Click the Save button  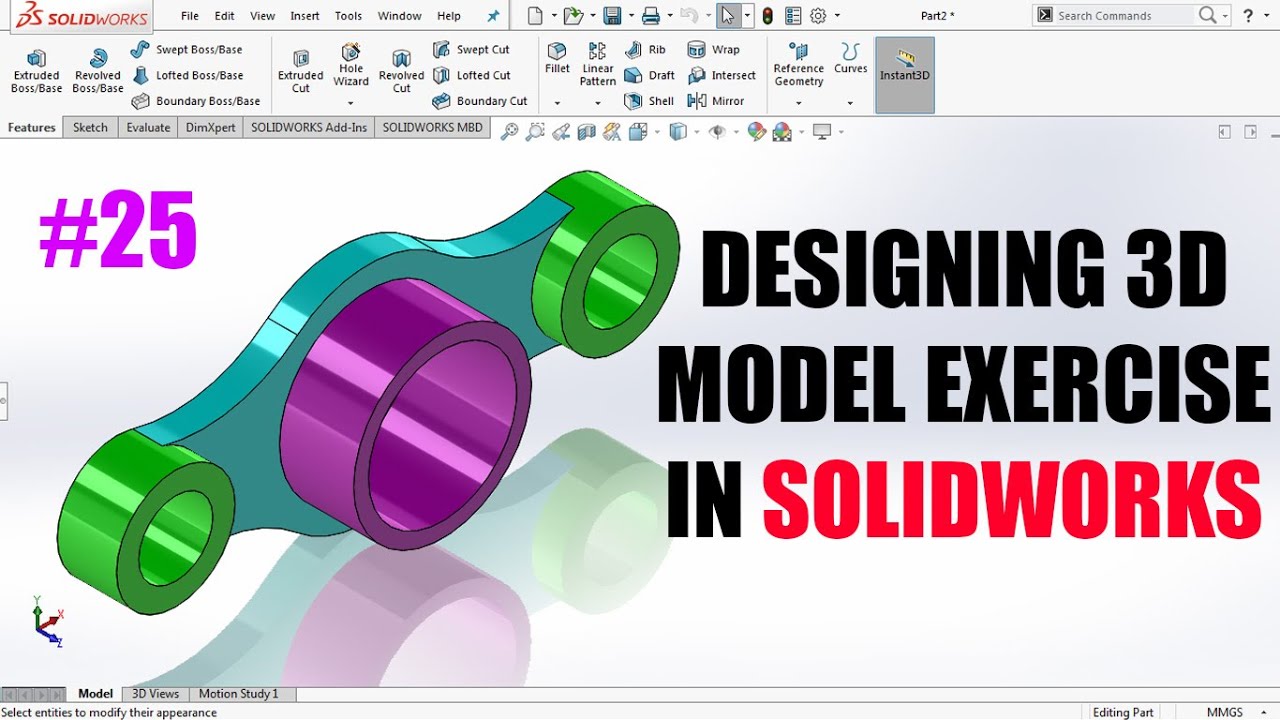click(612, 16)
